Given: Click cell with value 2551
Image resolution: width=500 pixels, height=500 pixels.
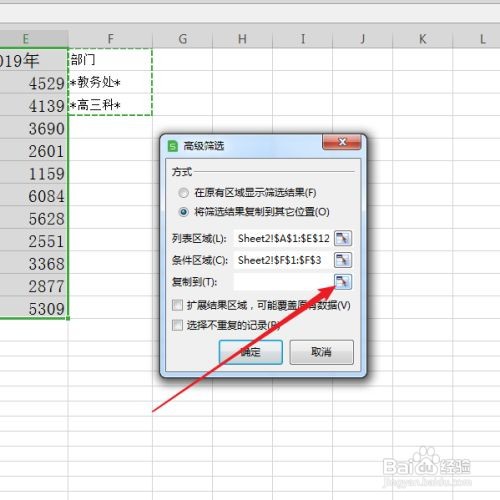Looking at the screenshot, I should tap(34, 241).
